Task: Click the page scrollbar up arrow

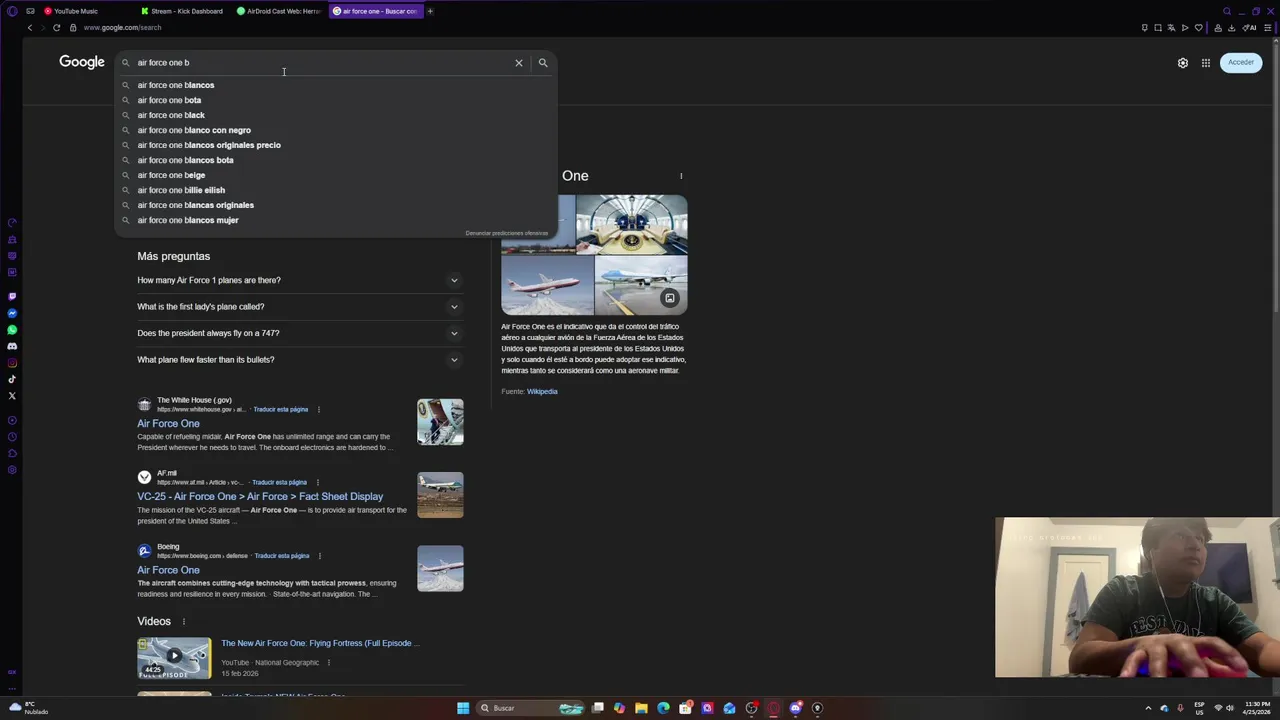Action: (x=1275, y=41)
